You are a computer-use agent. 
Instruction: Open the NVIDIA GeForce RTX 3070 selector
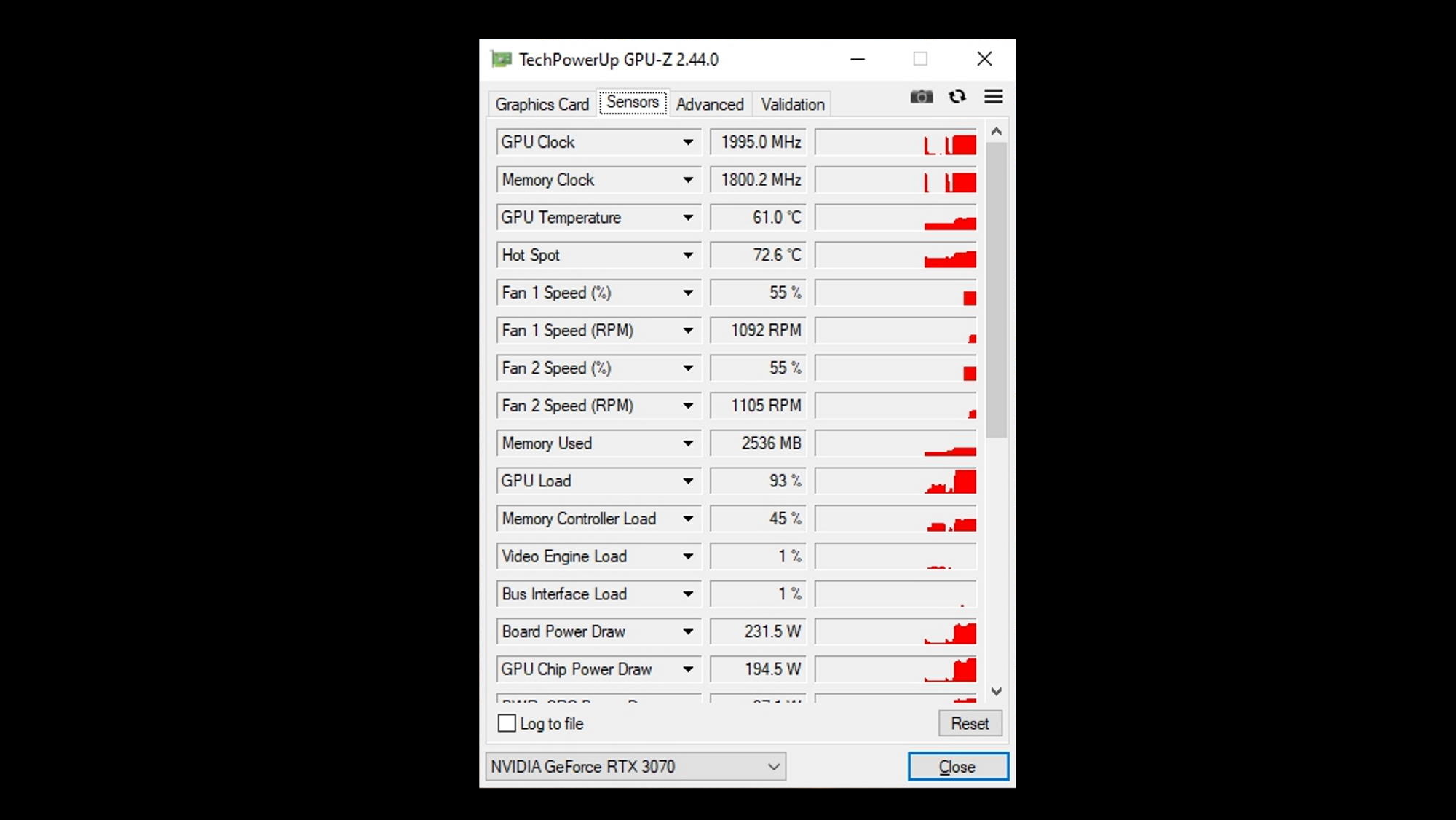coord(635,767)
